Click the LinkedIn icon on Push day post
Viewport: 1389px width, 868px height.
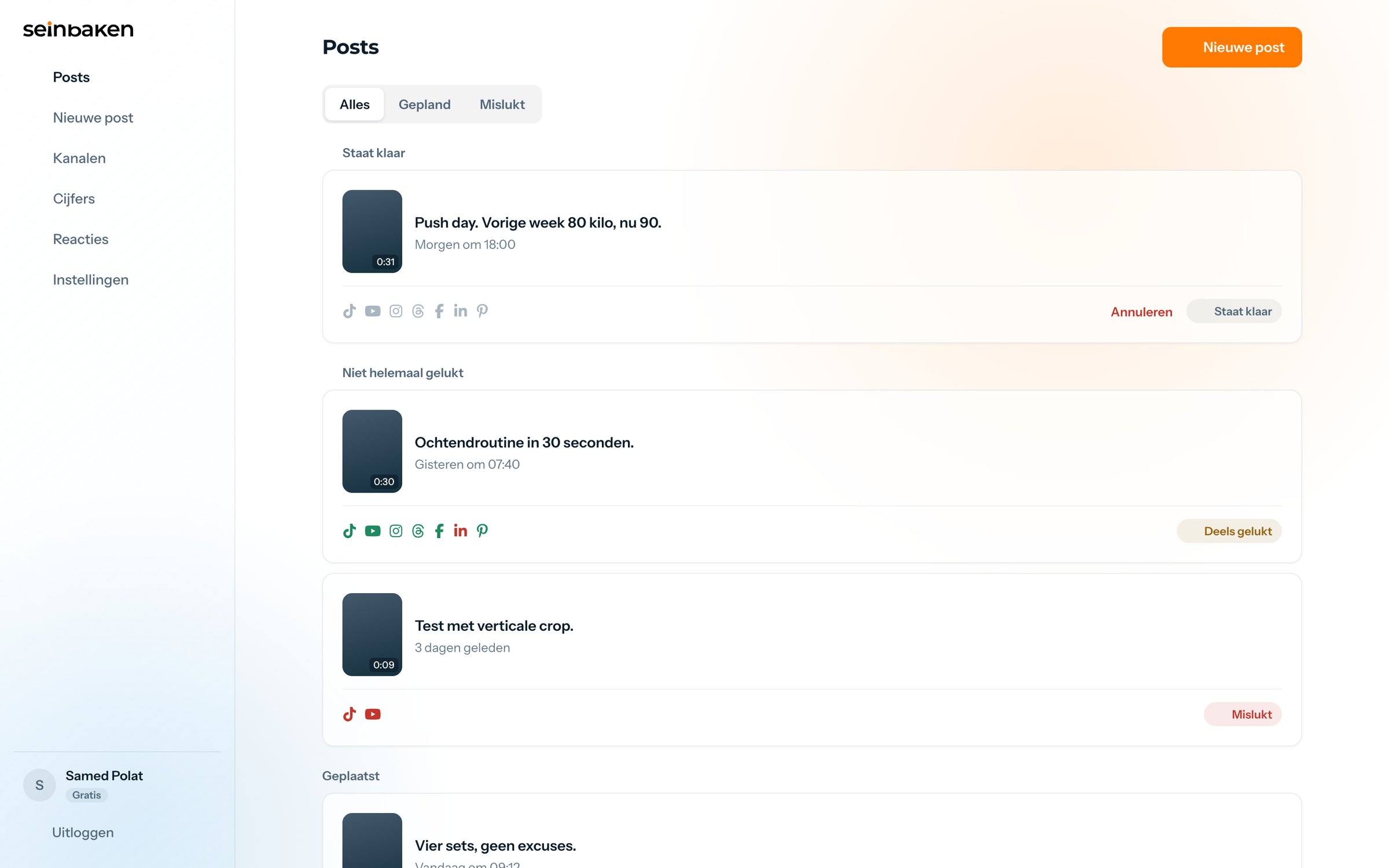pyautogui.click(x=460, y=311)
